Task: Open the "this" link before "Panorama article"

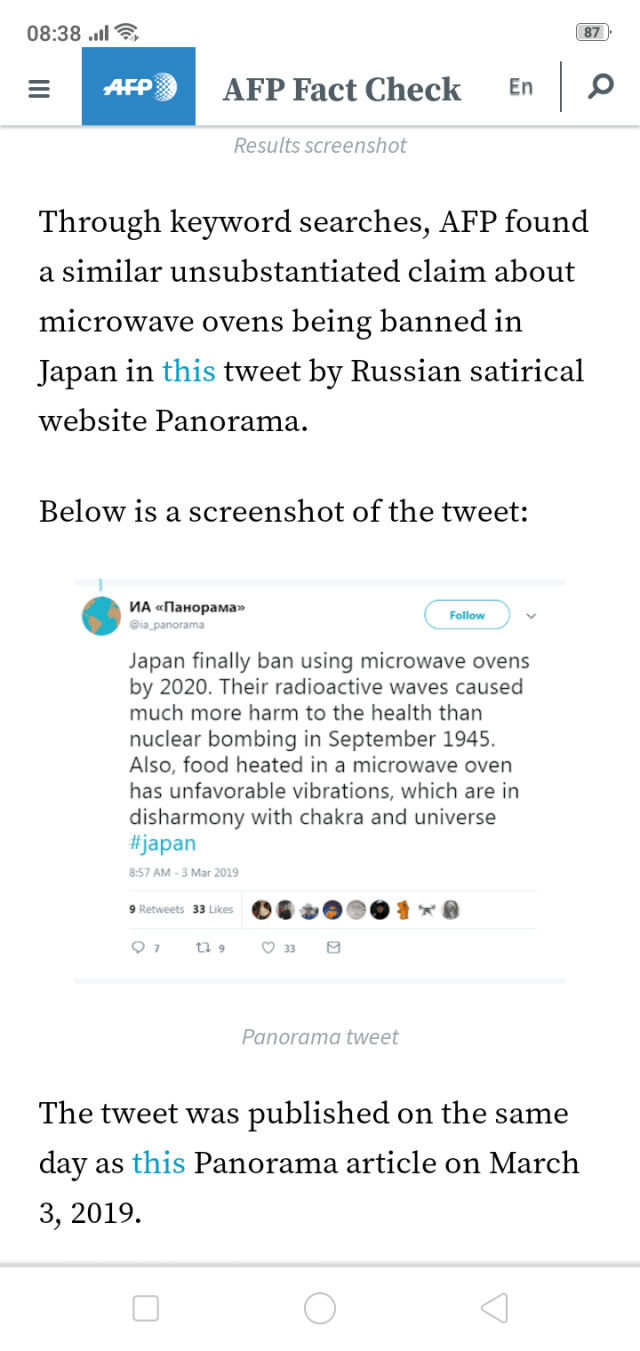Action: tap(159, 1163)
